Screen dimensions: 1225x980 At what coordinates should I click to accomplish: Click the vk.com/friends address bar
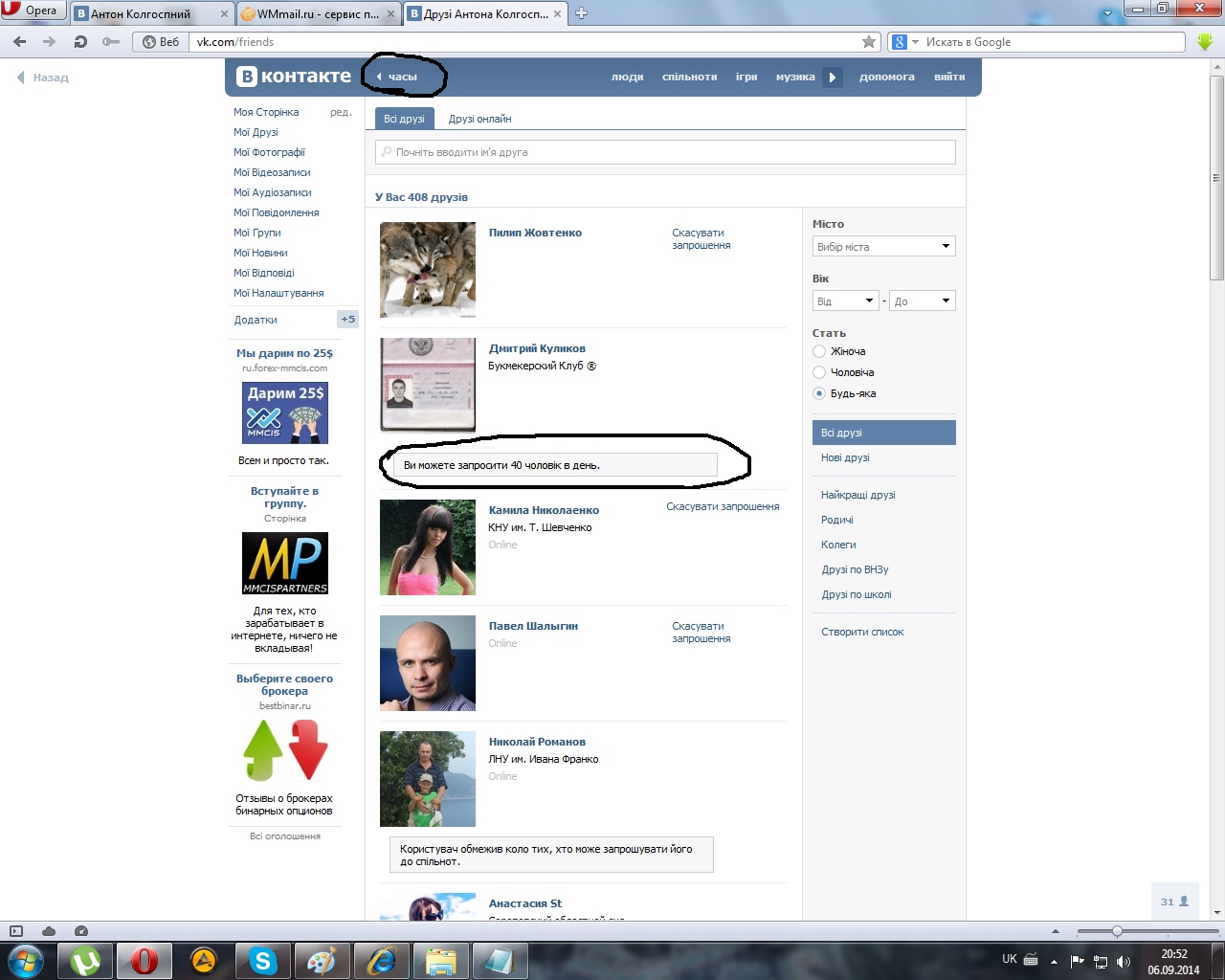tap(526, 42)
